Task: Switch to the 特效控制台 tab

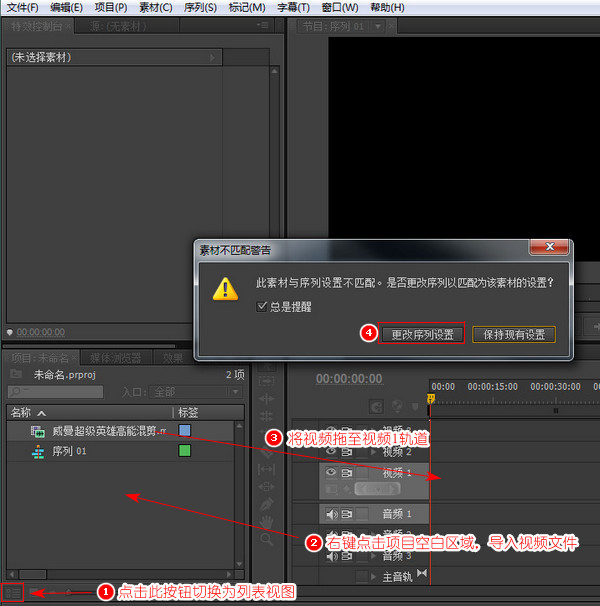Action: coord(37,26)
